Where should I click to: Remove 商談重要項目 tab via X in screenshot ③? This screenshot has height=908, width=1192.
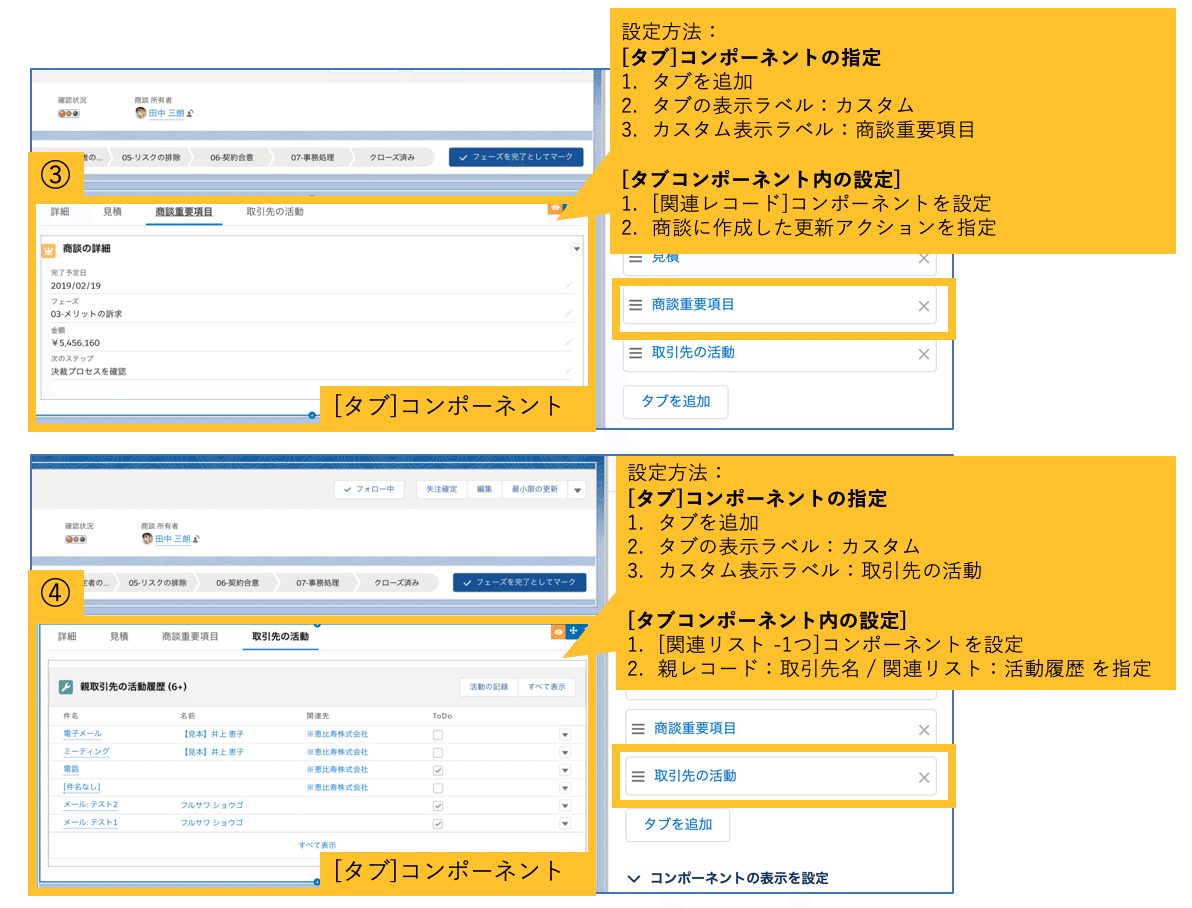[x=924, y=306]
